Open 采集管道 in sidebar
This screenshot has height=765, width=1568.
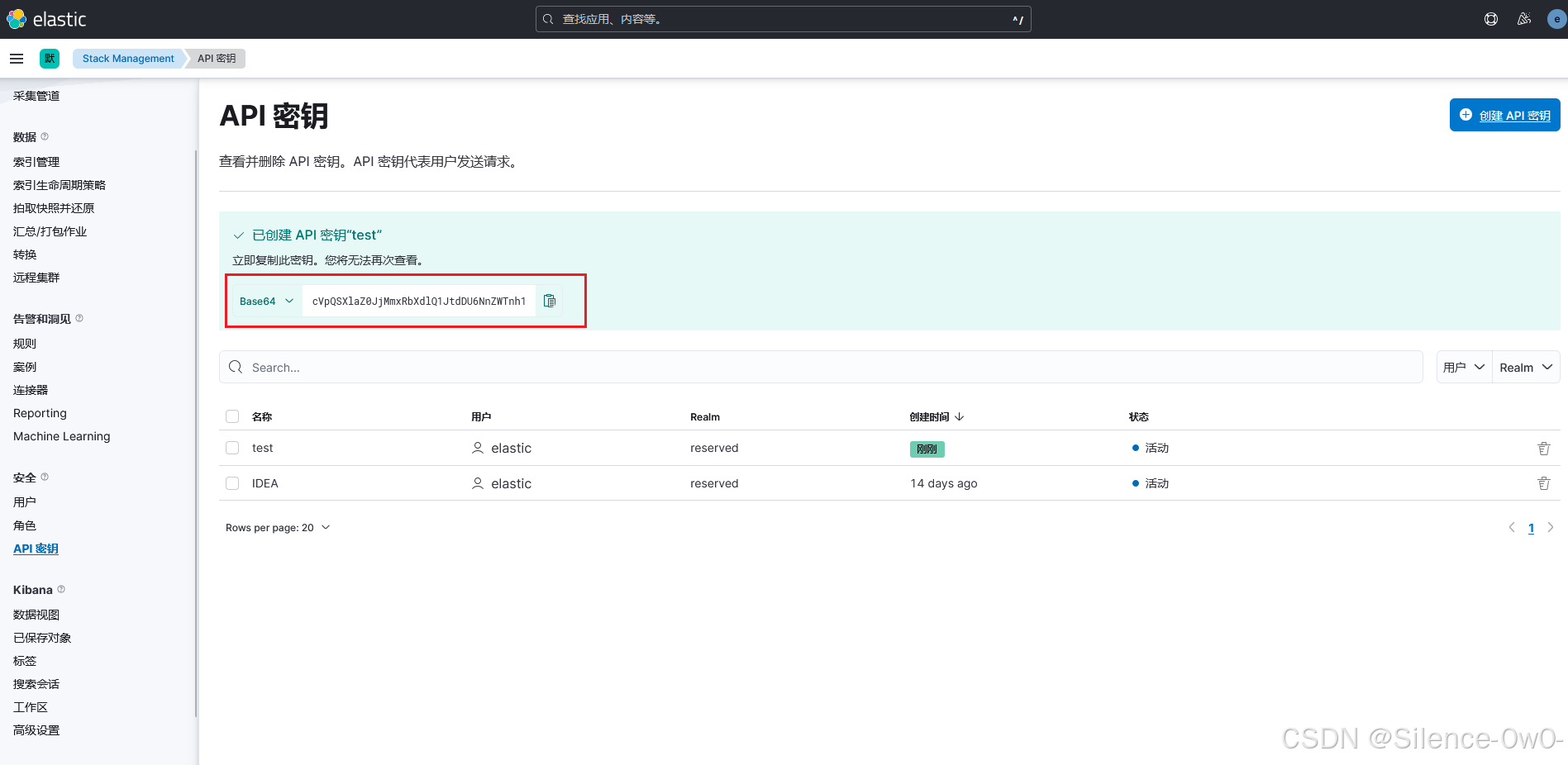(36, 96)
